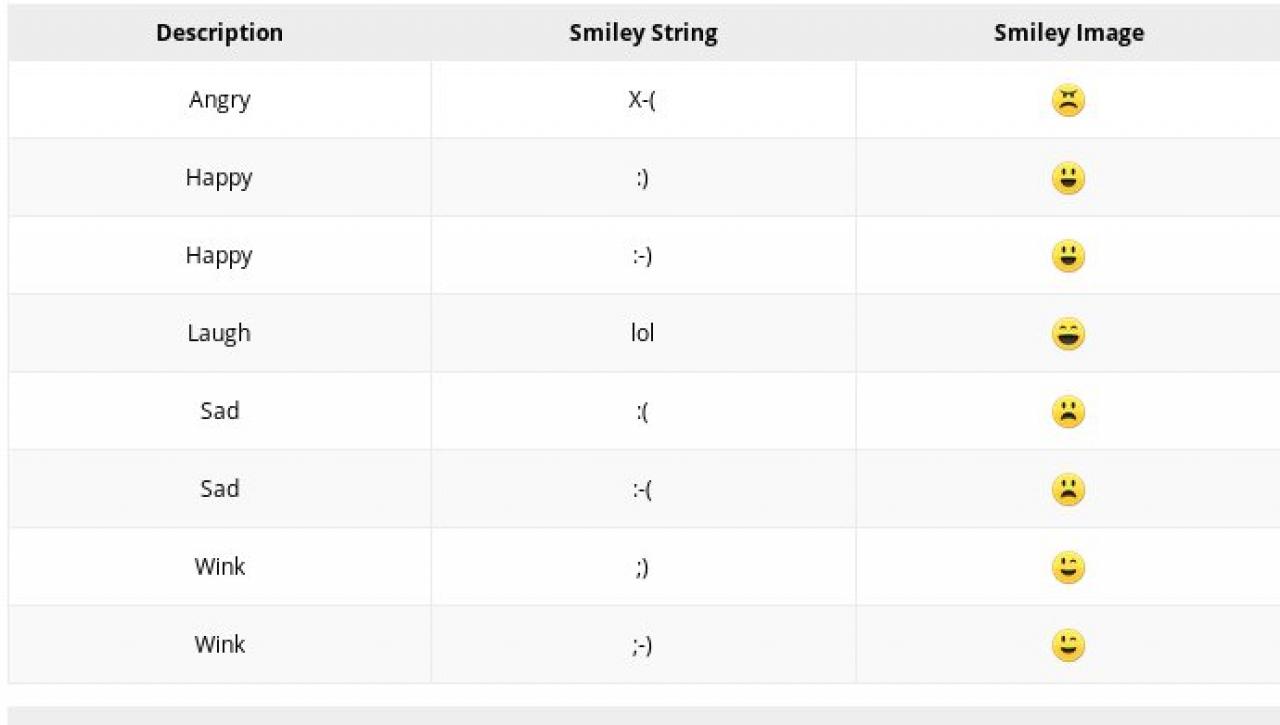Click the laughing smiley image
This screenshot has width=1280, height=725.
click(1068, 334)
